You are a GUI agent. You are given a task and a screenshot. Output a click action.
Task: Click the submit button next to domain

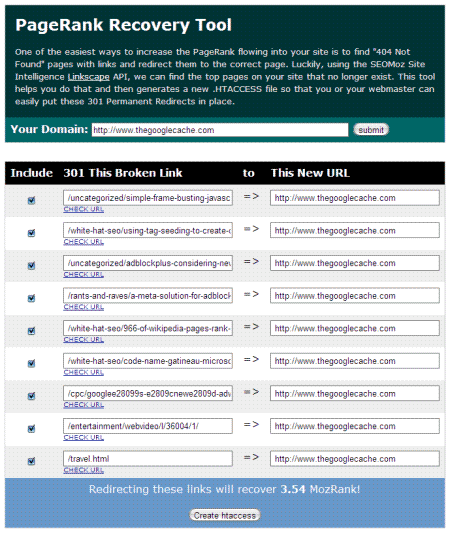click(371, 130)
